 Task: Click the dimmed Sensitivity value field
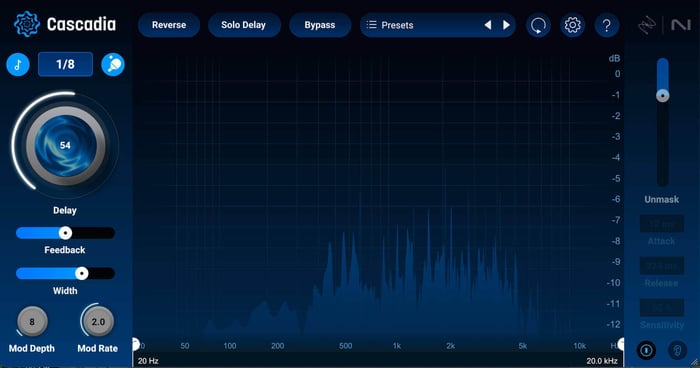(662, 307)
